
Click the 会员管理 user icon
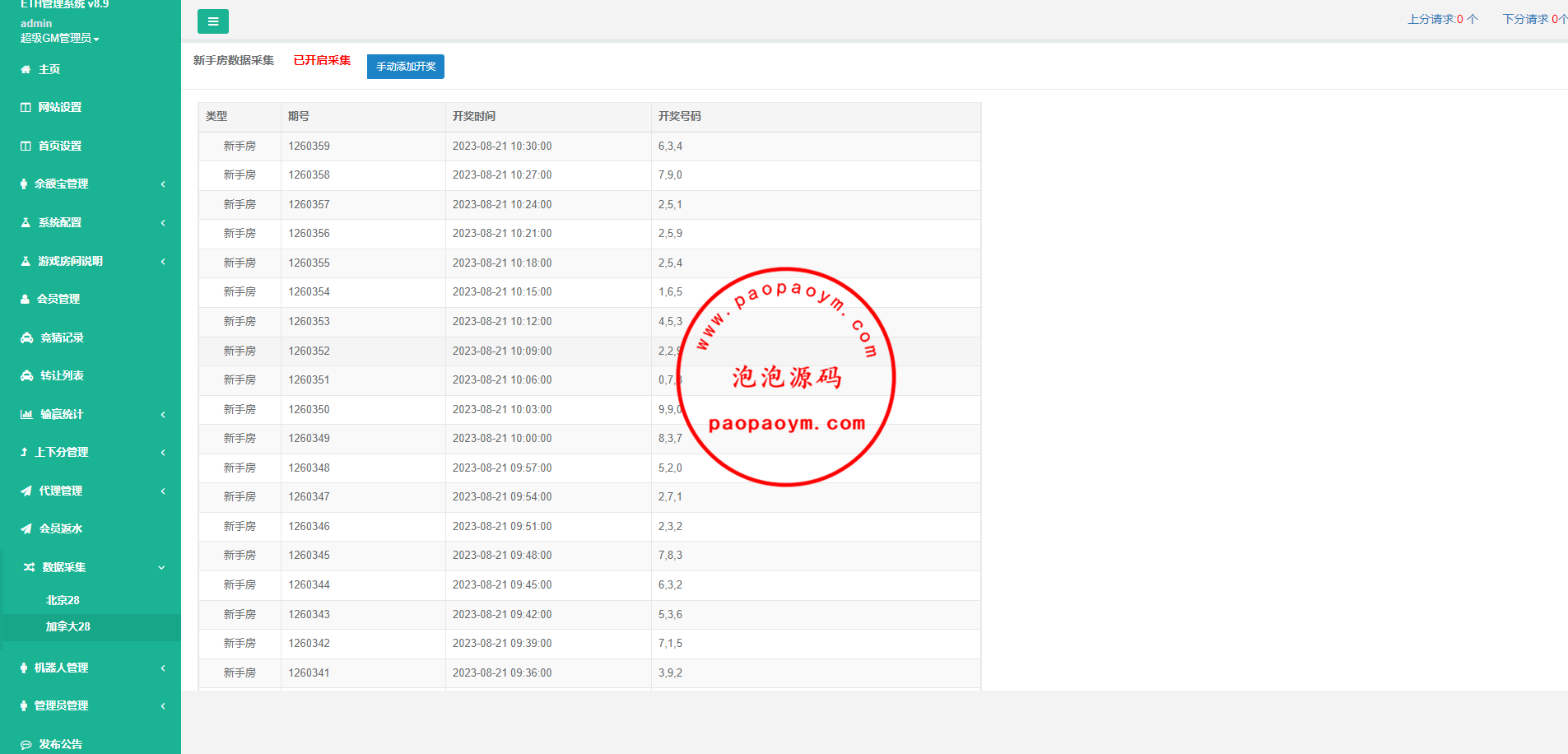click(25, 300)
